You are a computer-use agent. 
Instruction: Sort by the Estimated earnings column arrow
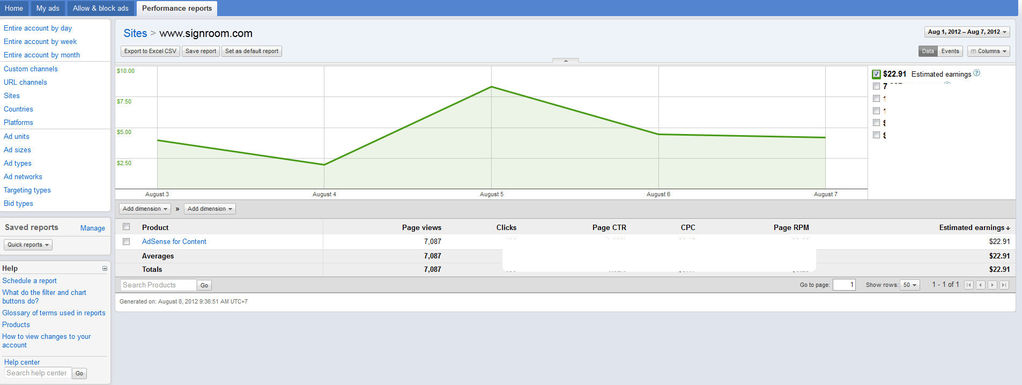pos(1009,228)
